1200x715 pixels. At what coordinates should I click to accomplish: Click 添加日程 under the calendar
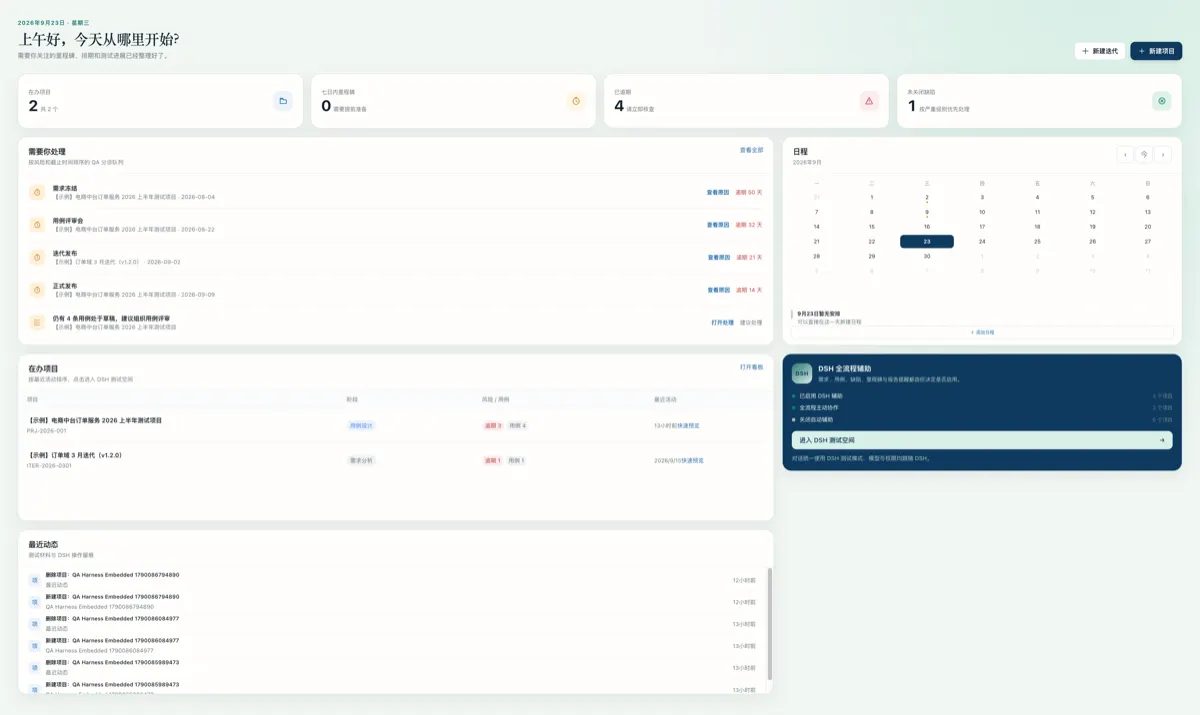tap(982, 332)
